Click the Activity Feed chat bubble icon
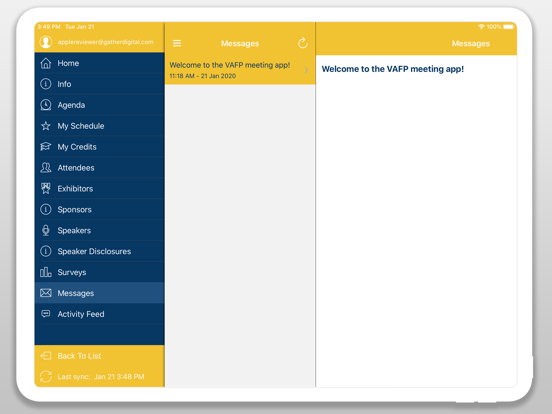This screenshot has width=552, height=414. click(46, 314)
